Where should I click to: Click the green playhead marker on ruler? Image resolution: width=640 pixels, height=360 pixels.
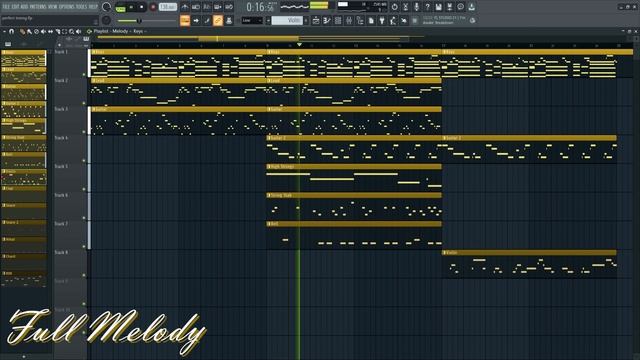pyautogui.click(x=299, y=44)
